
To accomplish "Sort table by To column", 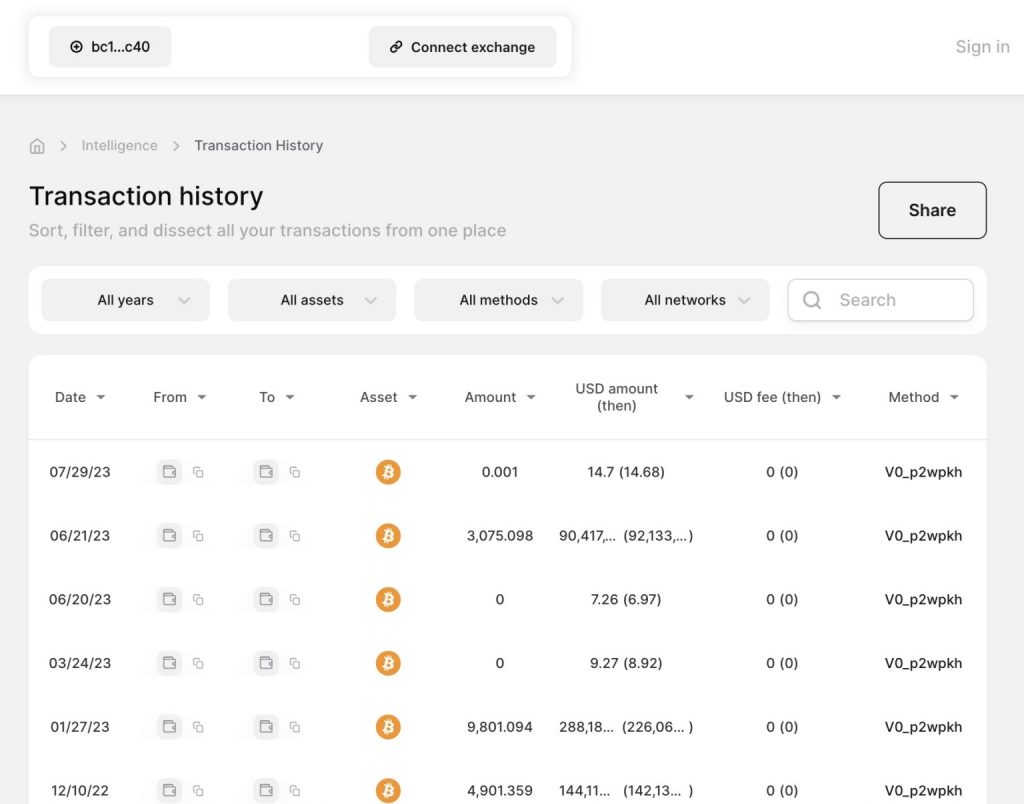I will [276, 397].
